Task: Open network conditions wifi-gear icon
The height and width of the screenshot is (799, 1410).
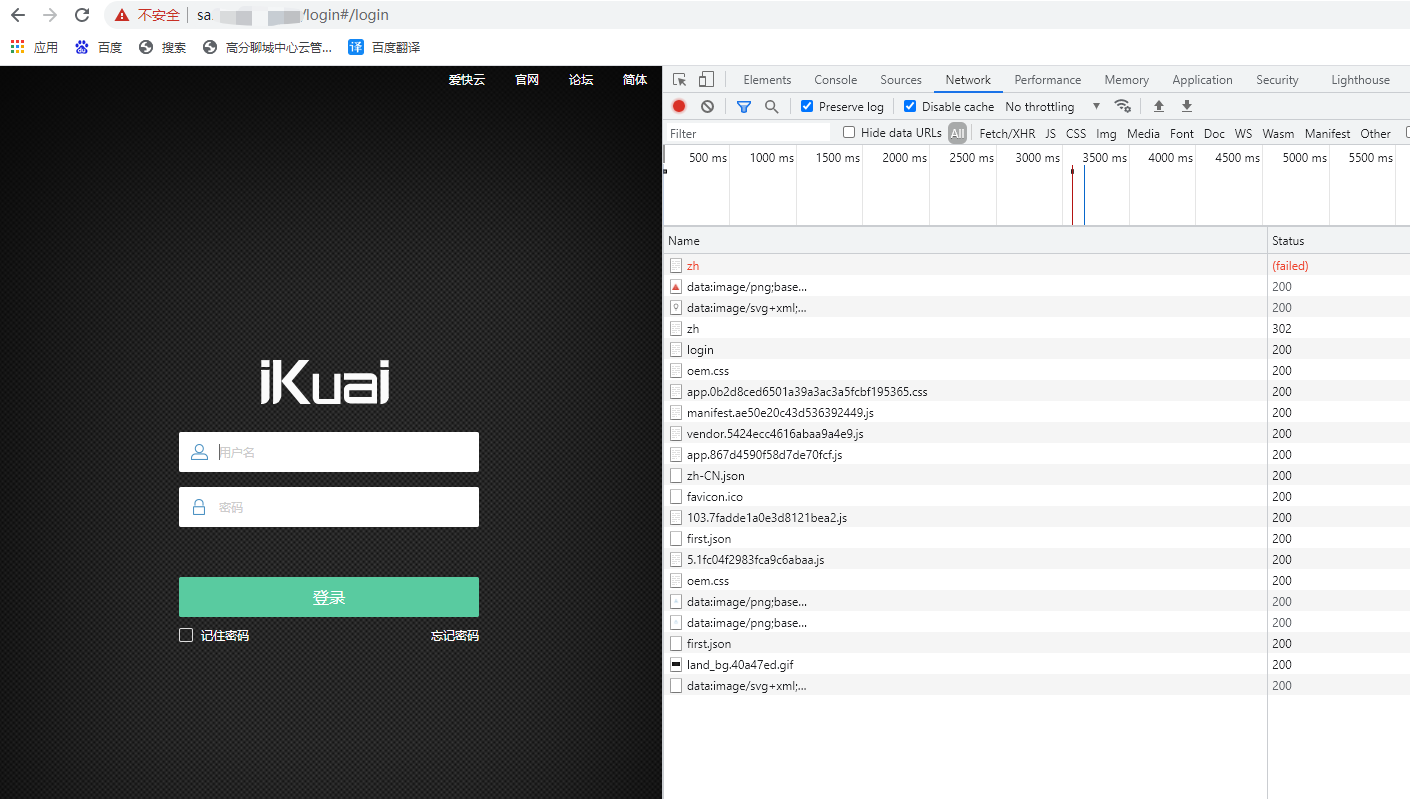Action: coord(1123,106)
